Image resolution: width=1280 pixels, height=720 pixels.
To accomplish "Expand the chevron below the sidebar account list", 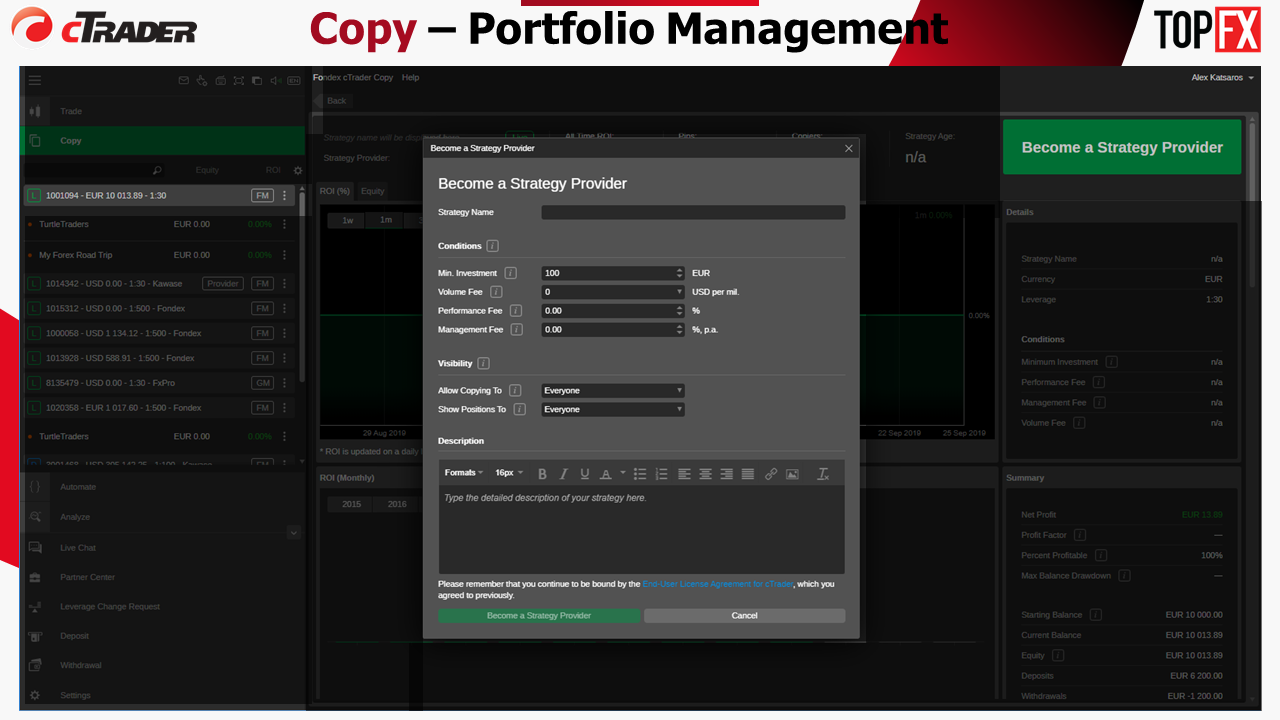I will 293,534.
